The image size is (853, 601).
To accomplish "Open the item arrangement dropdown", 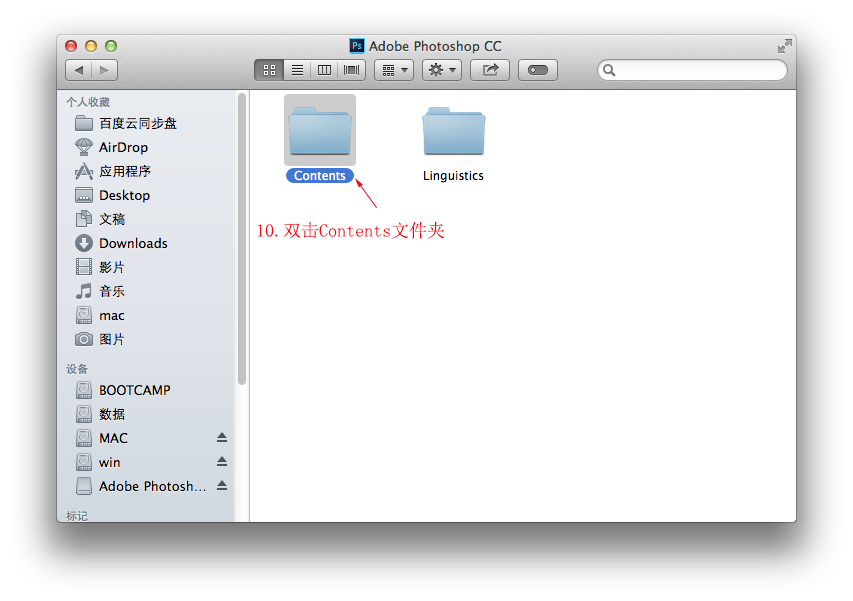I will click(x=394, y=70).
